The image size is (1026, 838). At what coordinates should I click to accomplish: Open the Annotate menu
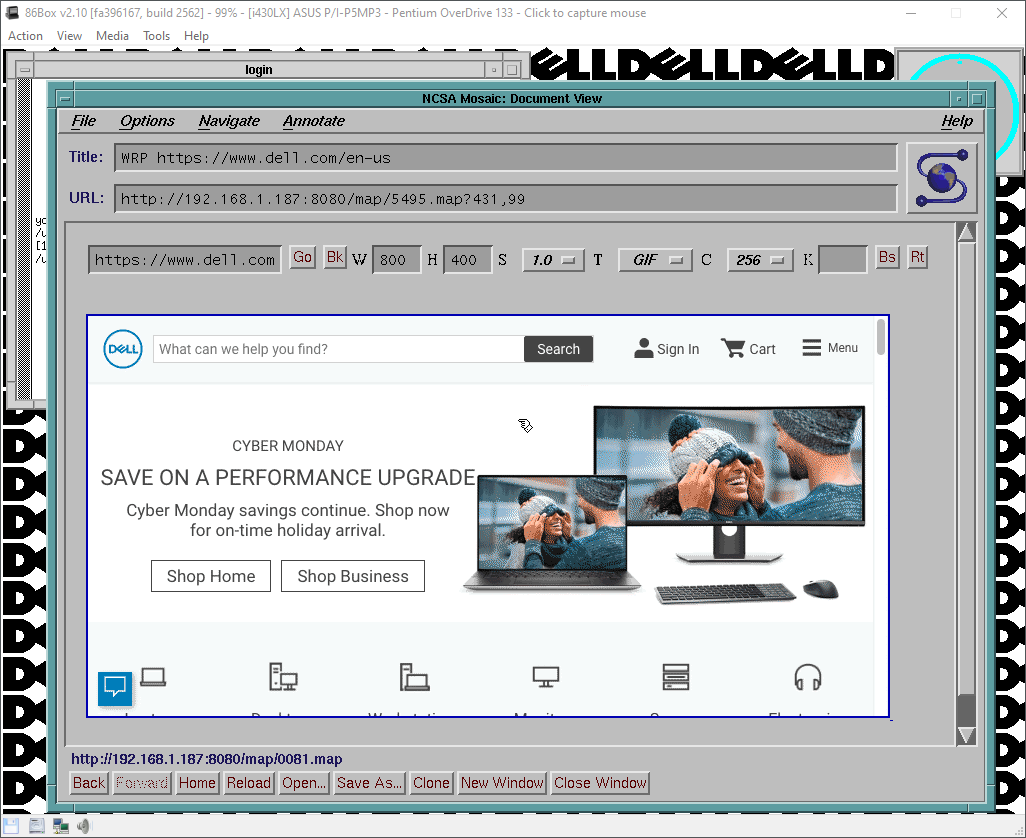(x=314, y=121)
